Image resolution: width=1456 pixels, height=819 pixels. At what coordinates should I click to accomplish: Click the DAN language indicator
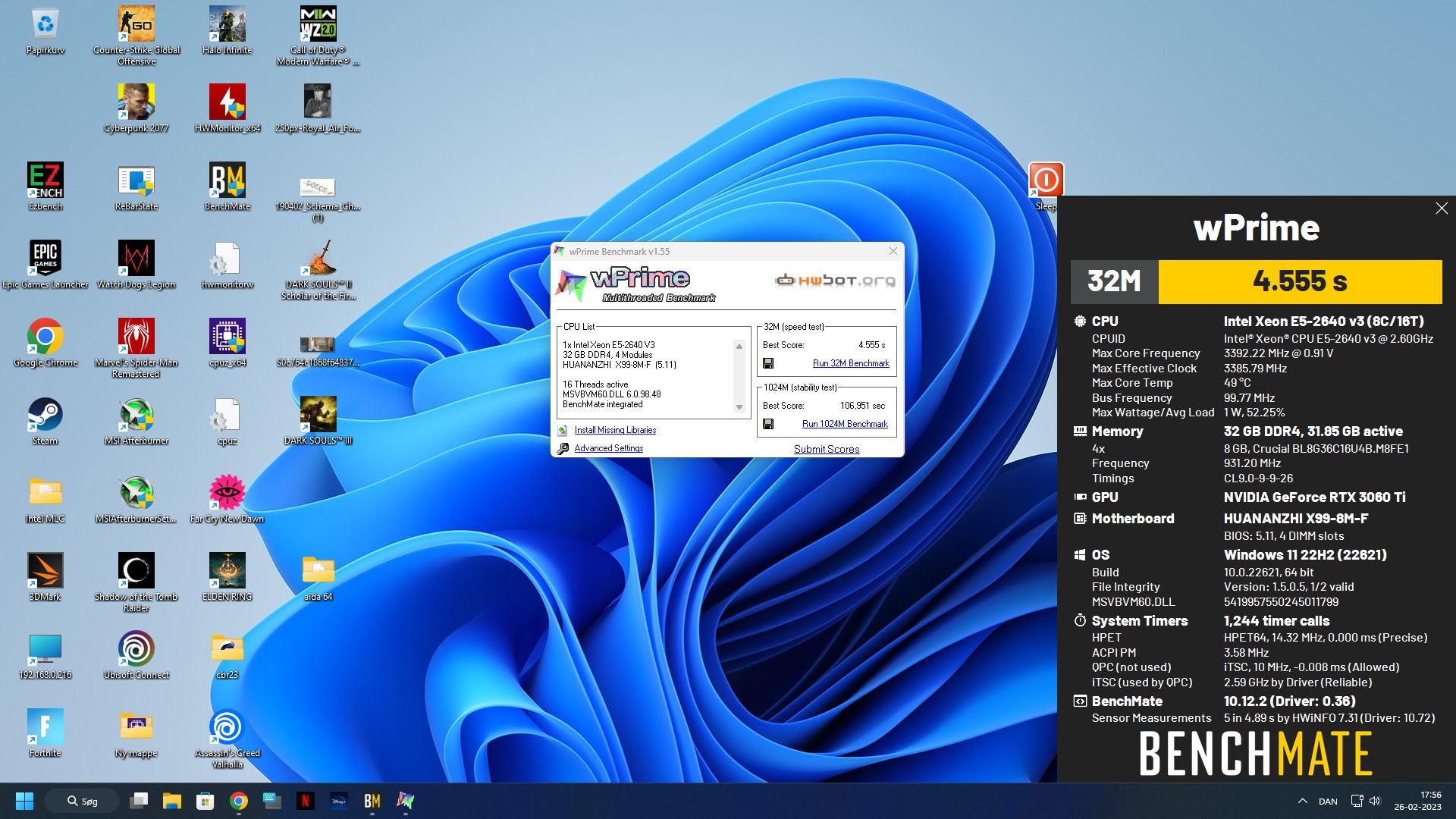[x=1328, y=801]
